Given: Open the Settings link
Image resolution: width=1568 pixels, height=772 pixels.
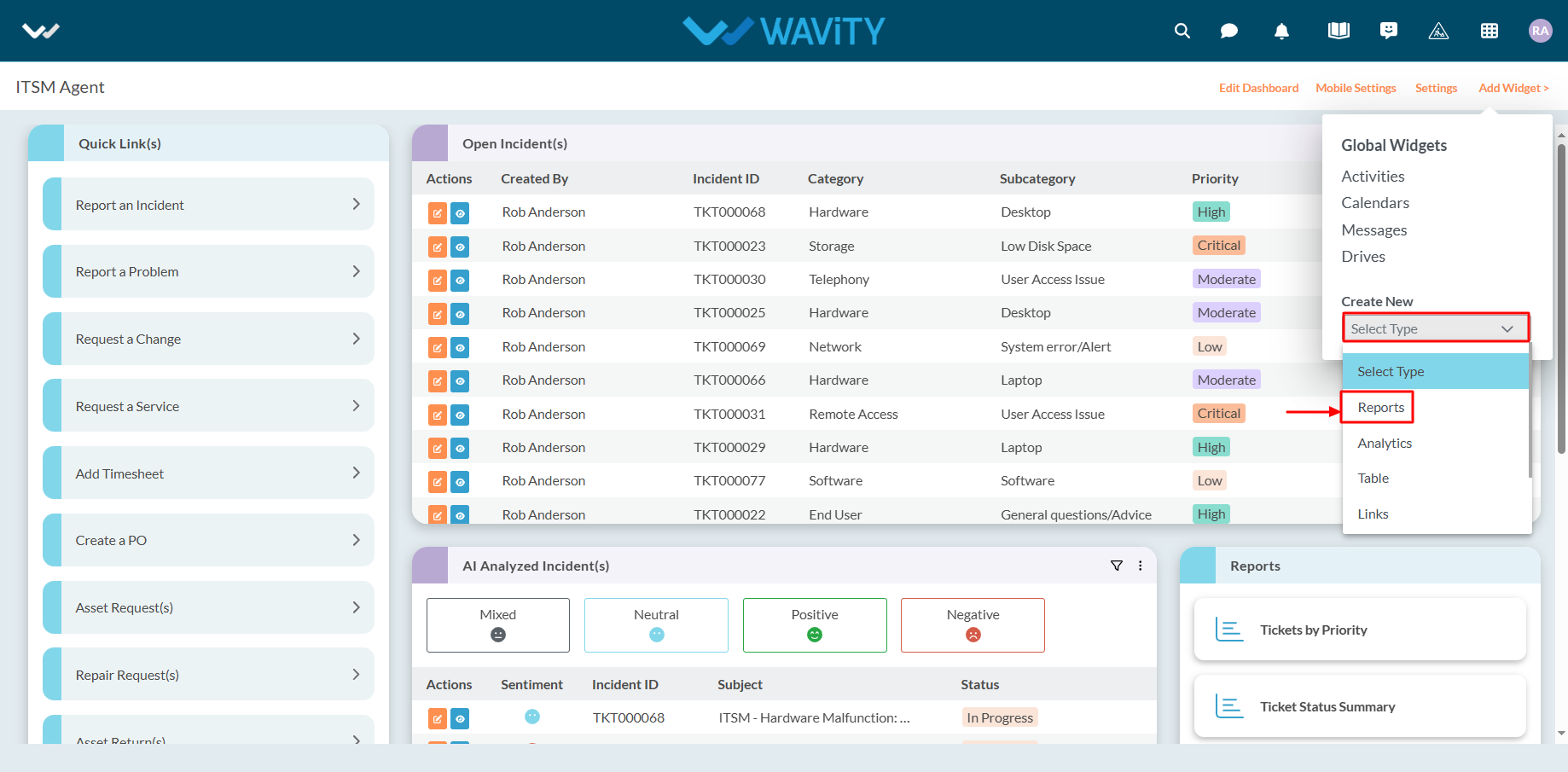Looking at the screenshot, I should pyautogui.click(x=1436, y=88).
